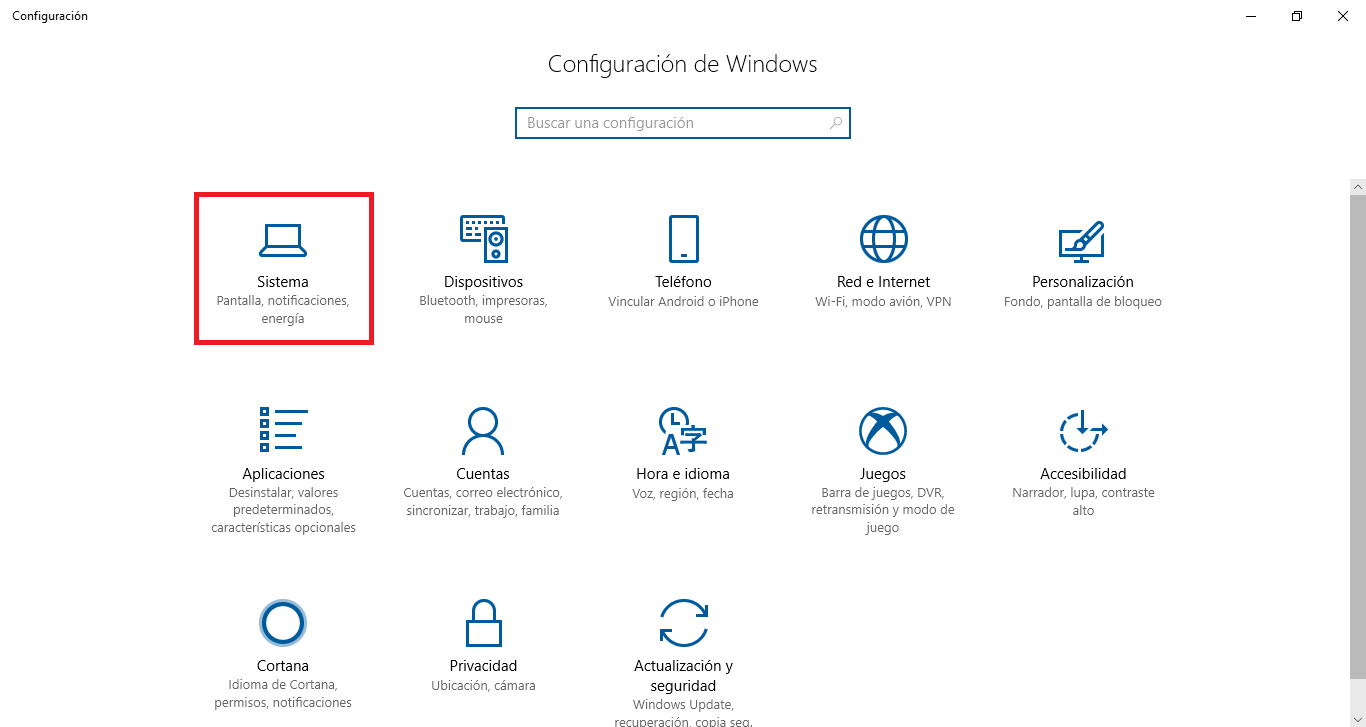The image size is (1366, 727).
Task: Click the Cortana label
Action: click(x=283, y=666)
